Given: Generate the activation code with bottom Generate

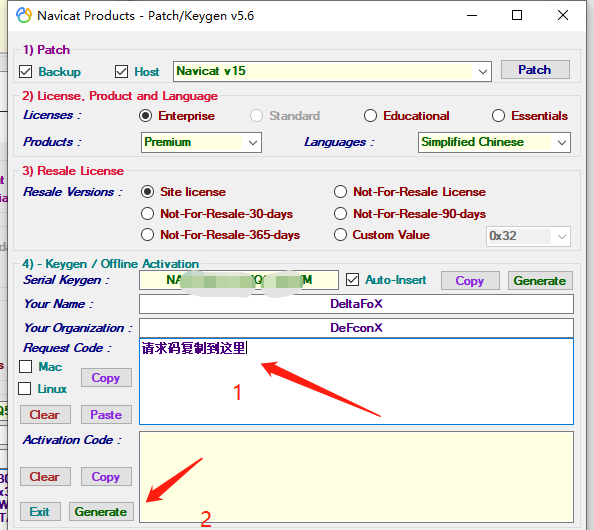Looking at the screenshot, I should coord(101,512).
